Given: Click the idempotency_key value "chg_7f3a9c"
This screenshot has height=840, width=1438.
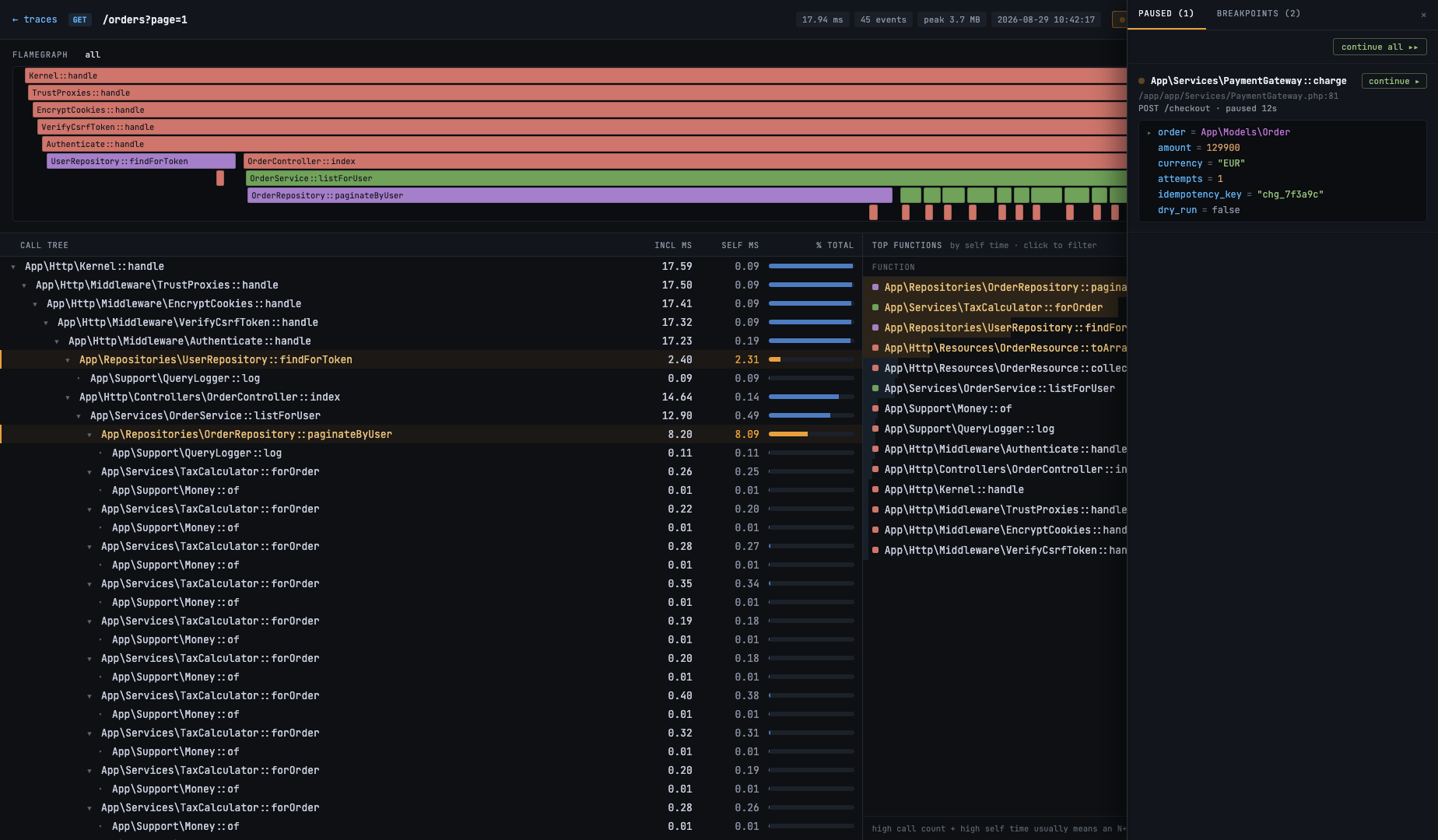Looking at the screenshot, I should pyautogui.click(x=1290, y=194).
